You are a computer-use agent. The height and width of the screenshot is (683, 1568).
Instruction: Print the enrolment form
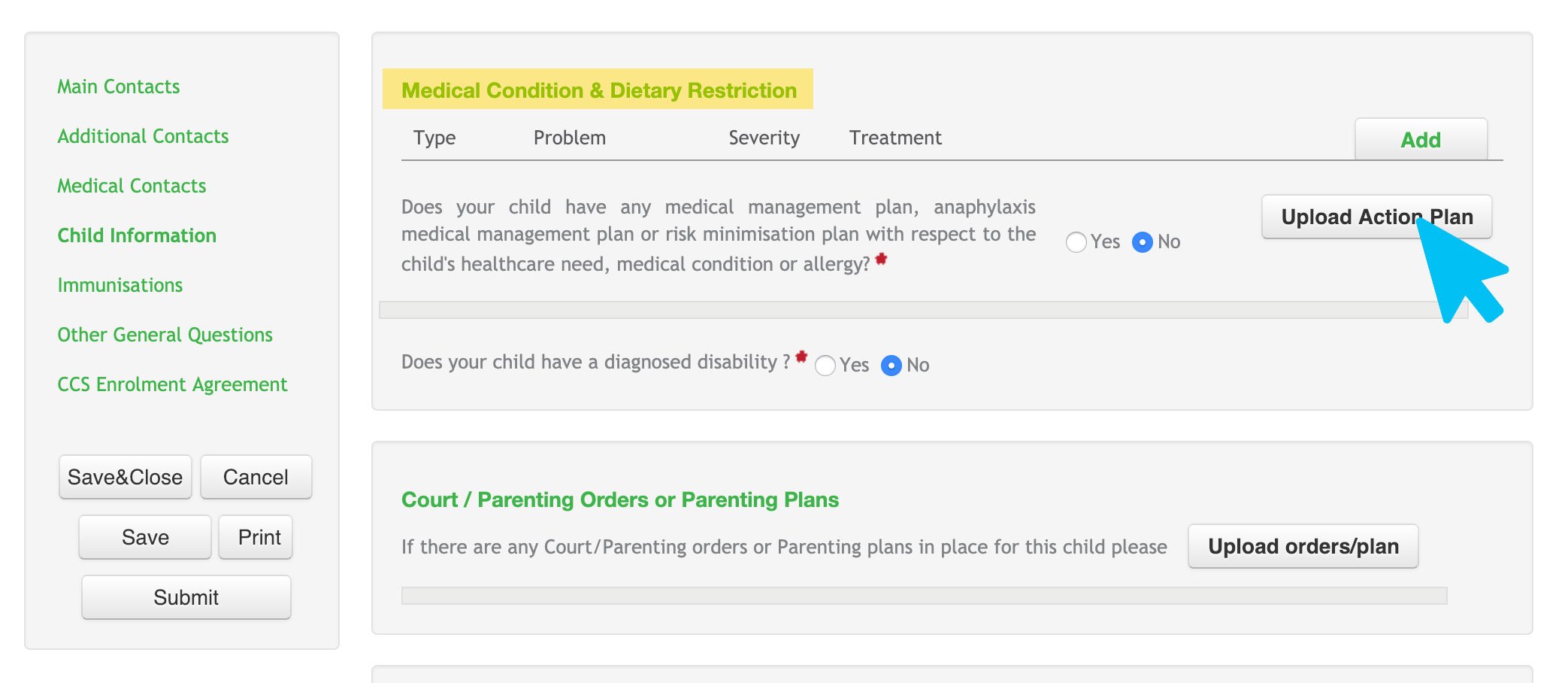pos(259,537)
